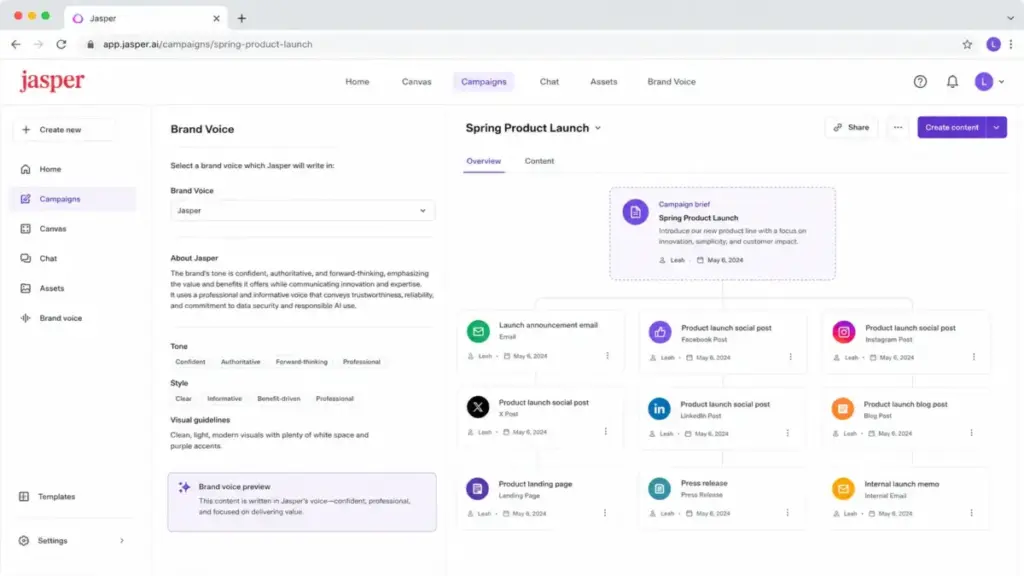Click the blog post orange icon
Image resolution: width=1024 pixels, height=576 pixels.
point(842,409)
